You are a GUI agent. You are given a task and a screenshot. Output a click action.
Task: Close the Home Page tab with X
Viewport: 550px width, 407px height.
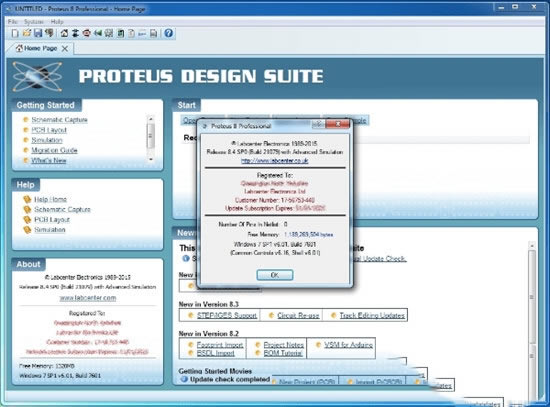click(x=65, y=48)
